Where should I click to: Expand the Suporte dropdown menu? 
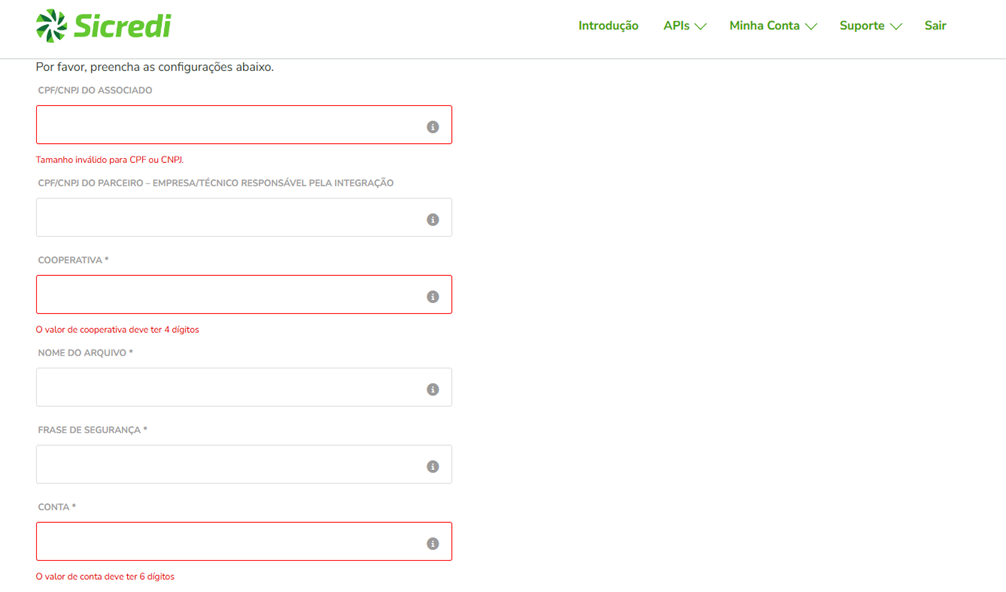870,26
